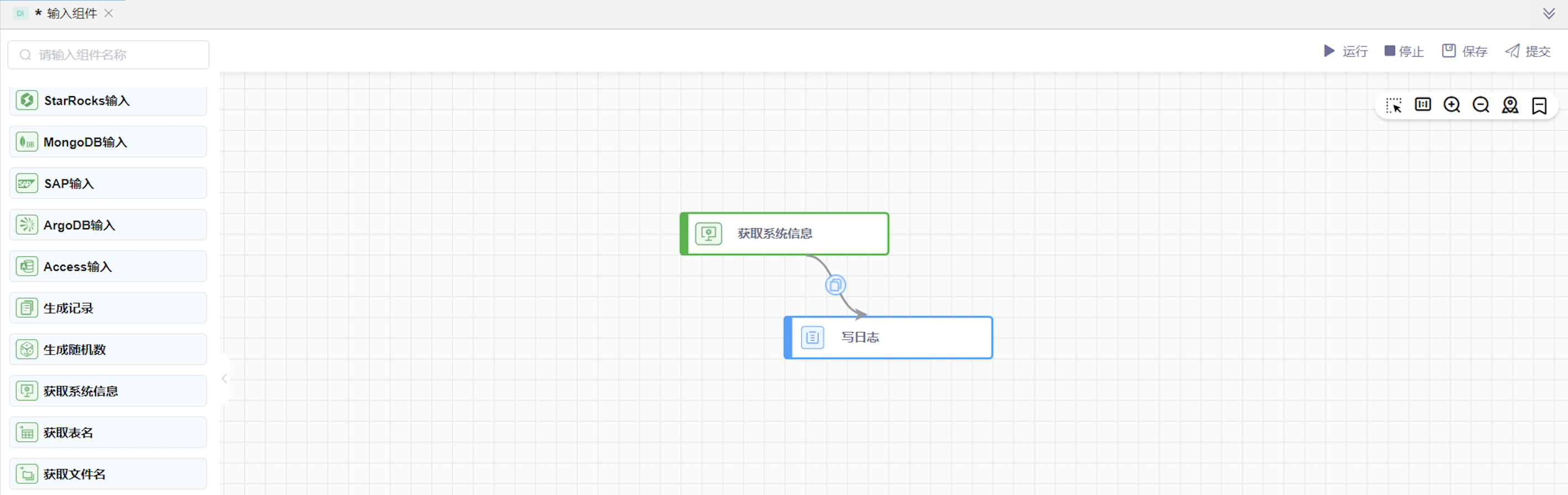Click the bookmark icon in canvas tools
The image size is (1568, 495).
tap(1539, 105)
